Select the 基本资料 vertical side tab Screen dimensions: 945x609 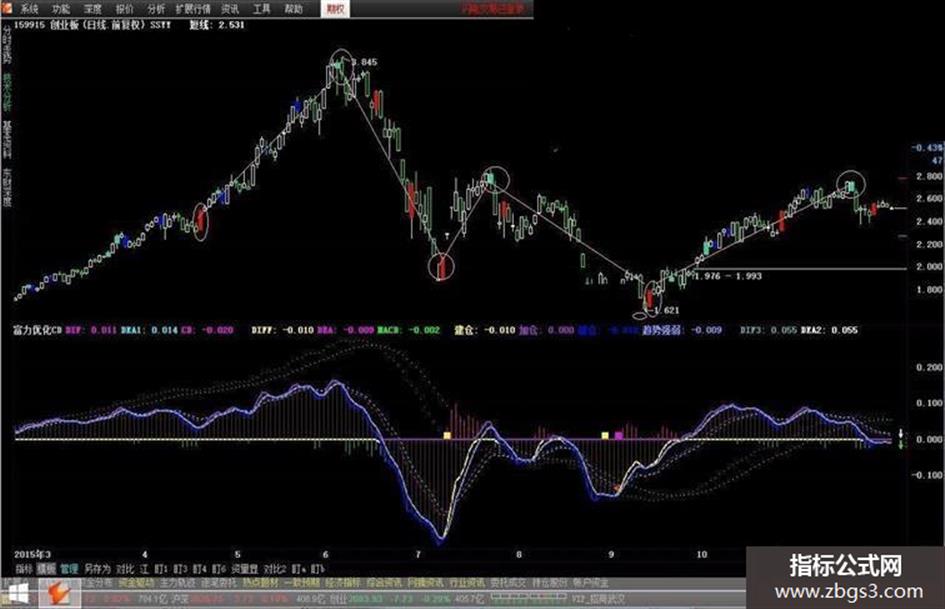[x=7, y=139]
